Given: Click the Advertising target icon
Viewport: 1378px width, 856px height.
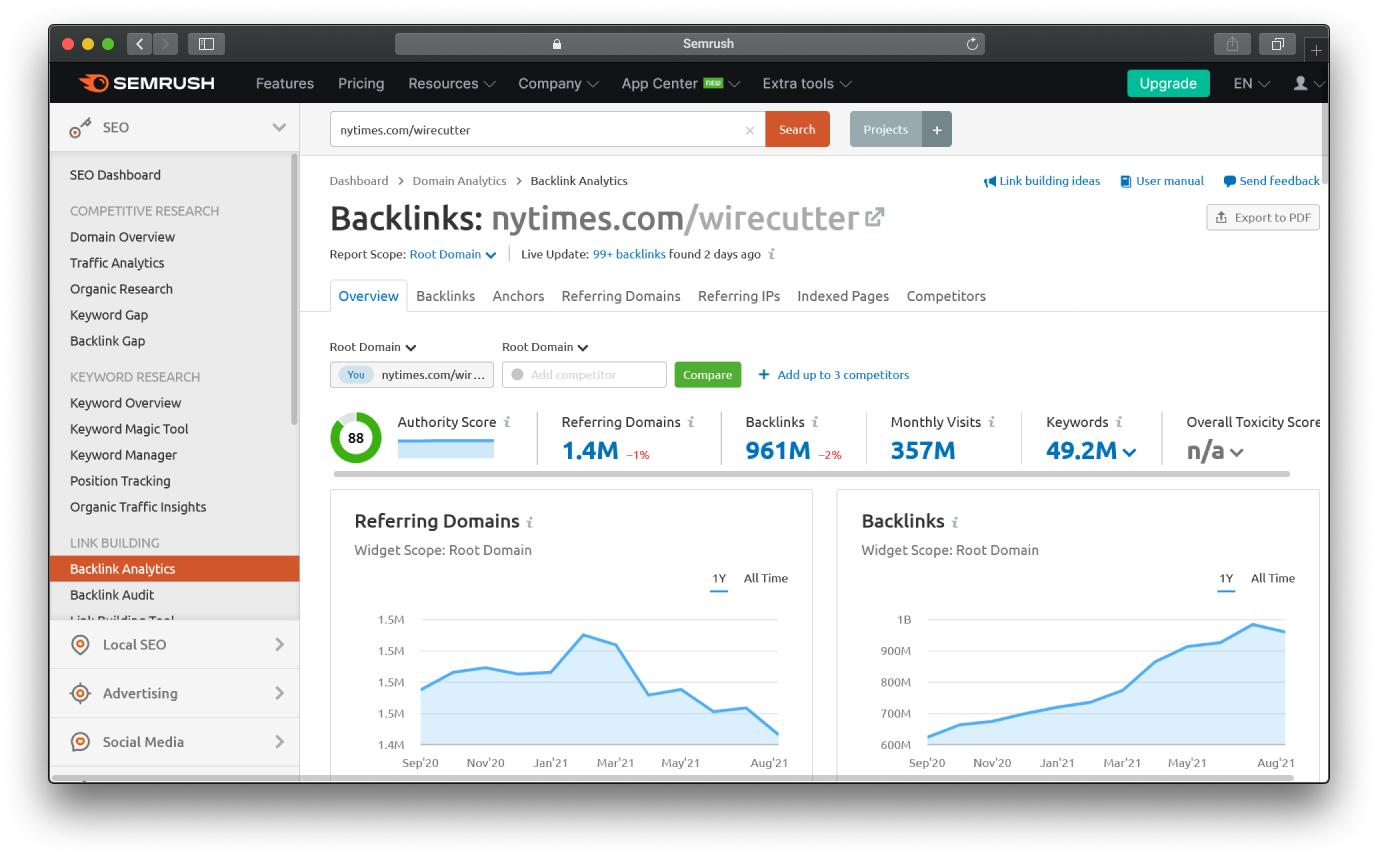Looking at the screenshot, I should (x=80, y=693).
